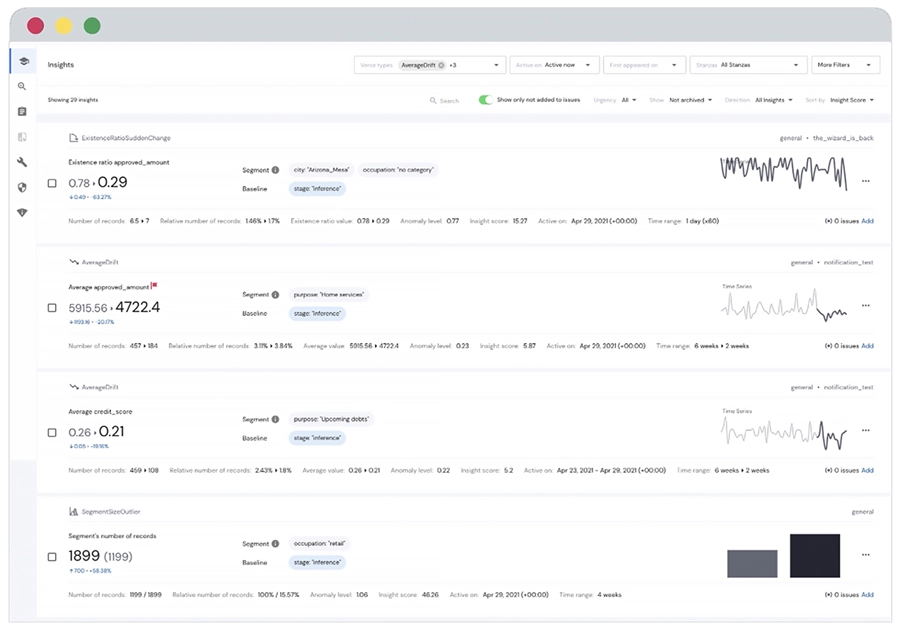
Task: Open the Show Not archived dropdown
Action: click(x=681, y=100)
